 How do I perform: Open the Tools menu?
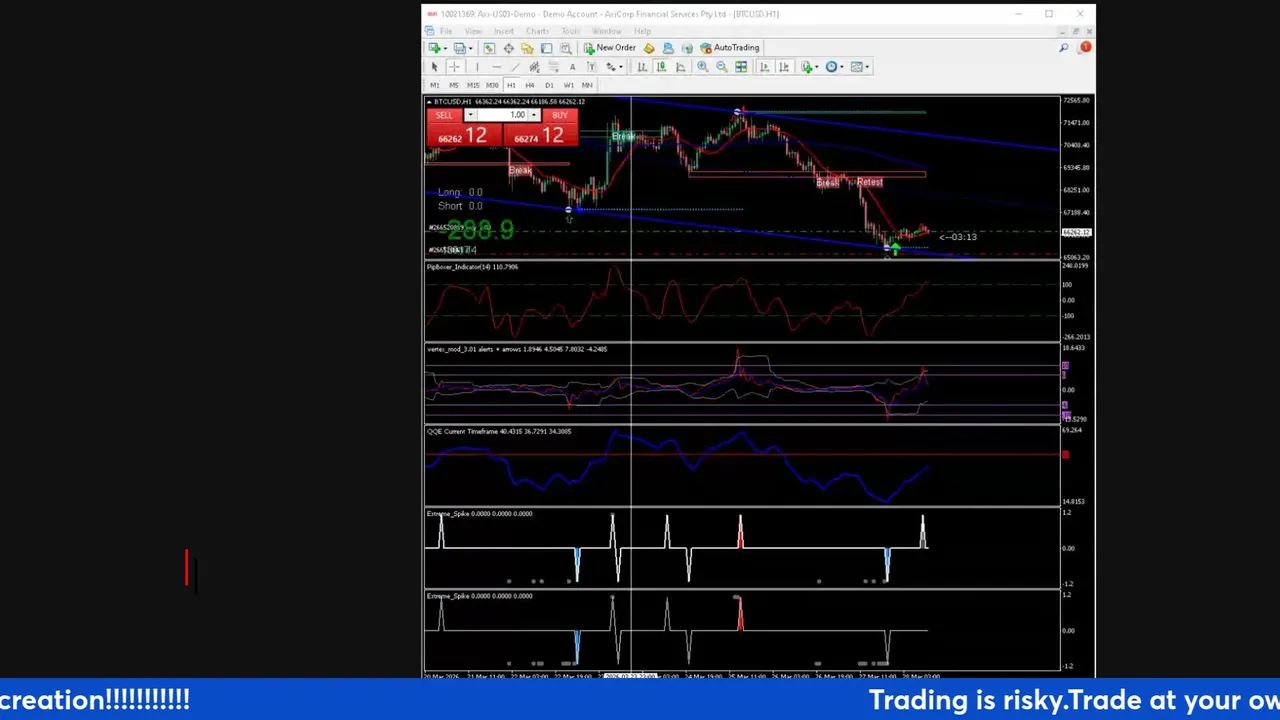pyautogui.click(x=570, y=31)
